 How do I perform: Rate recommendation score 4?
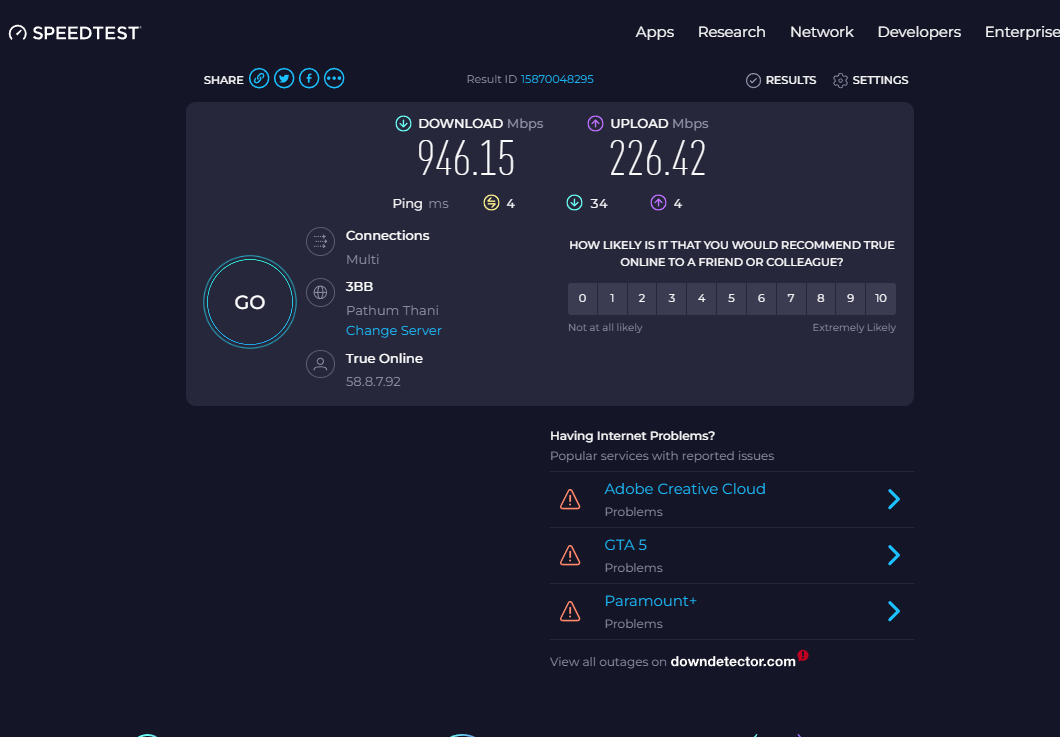pyautogui.click(x=701, y=299)
